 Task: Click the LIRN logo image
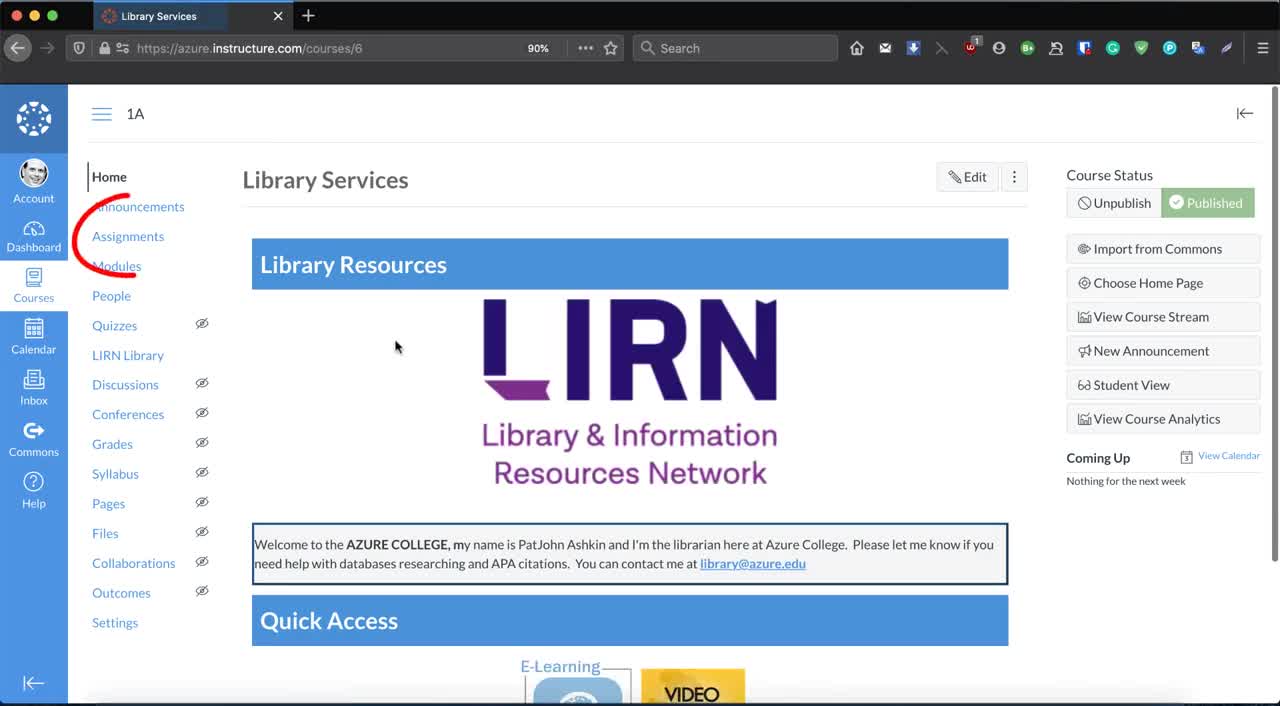click(x=630, y=394)
